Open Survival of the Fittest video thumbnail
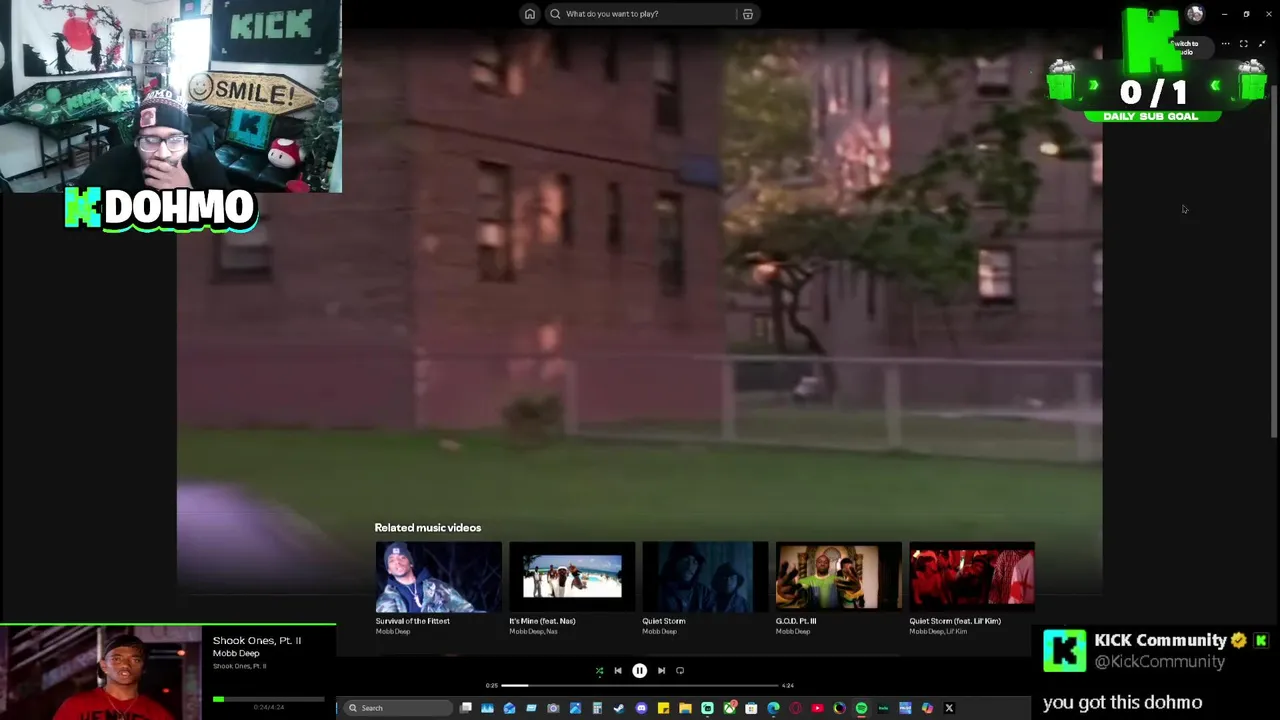 tap(438, 577)
